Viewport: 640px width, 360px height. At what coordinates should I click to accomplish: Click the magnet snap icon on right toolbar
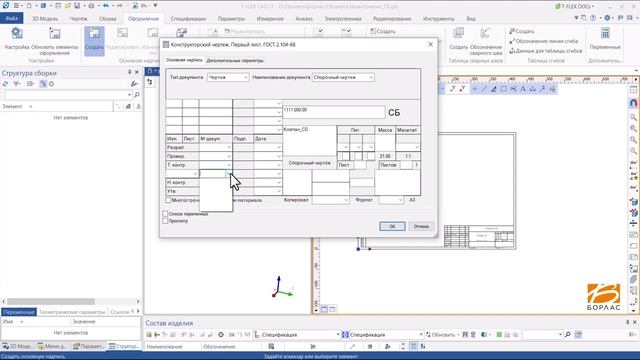coord(633,103)
